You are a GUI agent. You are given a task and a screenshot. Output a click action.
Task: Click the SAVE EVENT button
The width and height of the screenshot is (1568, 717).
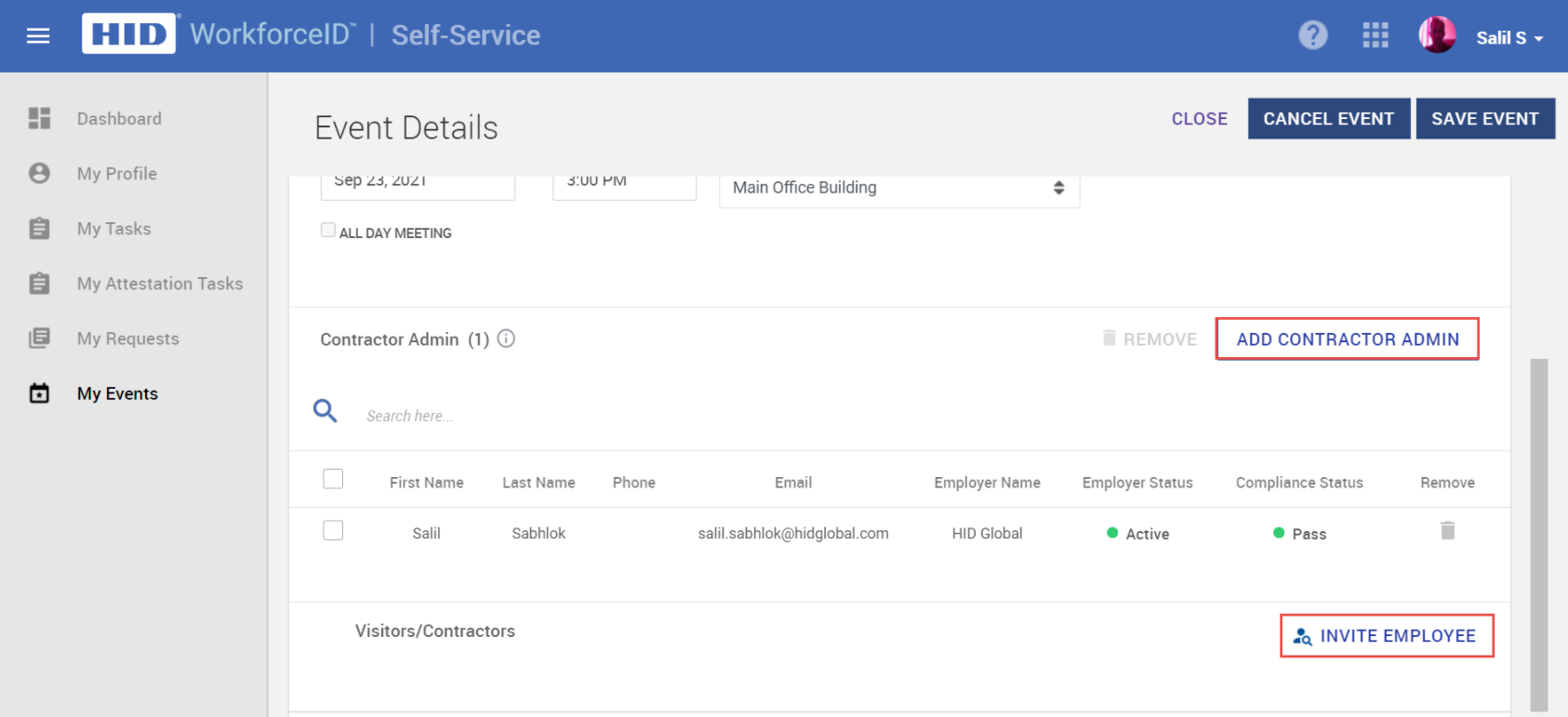coord(1485,119)
